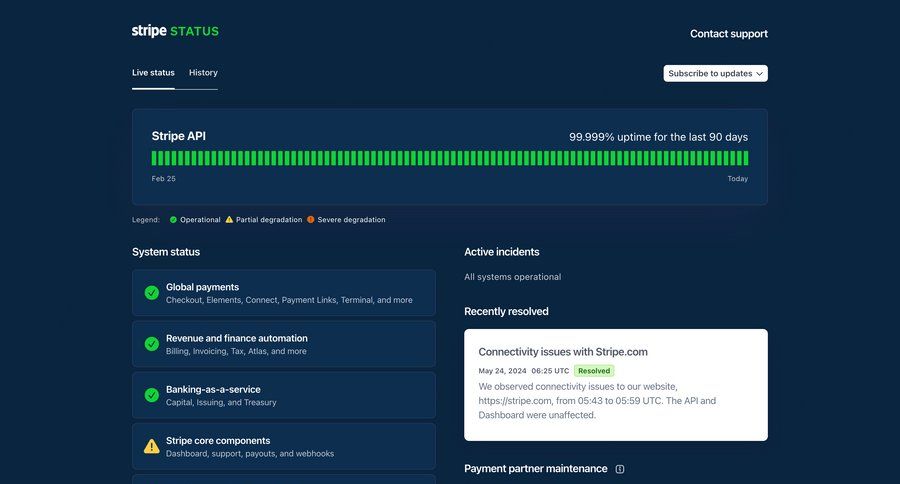
Task: Open the Global payments status card
Action: tap(284, 293)
